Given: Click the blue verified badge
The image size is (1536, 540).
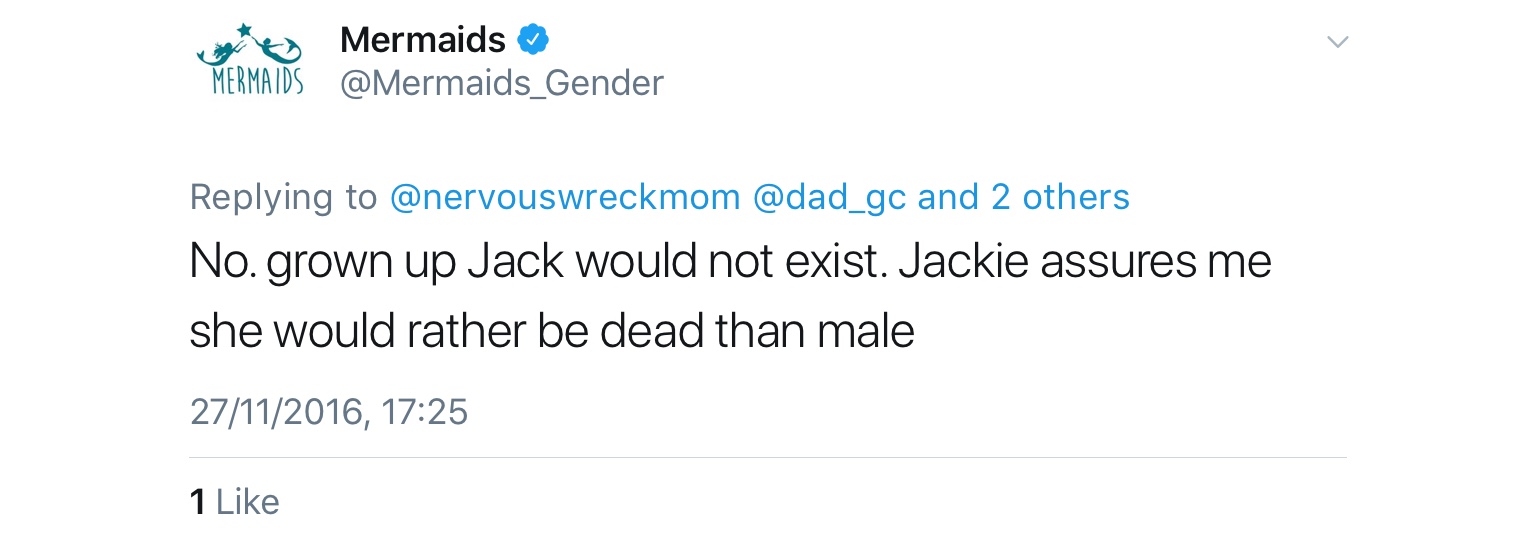Looking at the screenshot, I should pyautogui.click(x=532, y=40).
